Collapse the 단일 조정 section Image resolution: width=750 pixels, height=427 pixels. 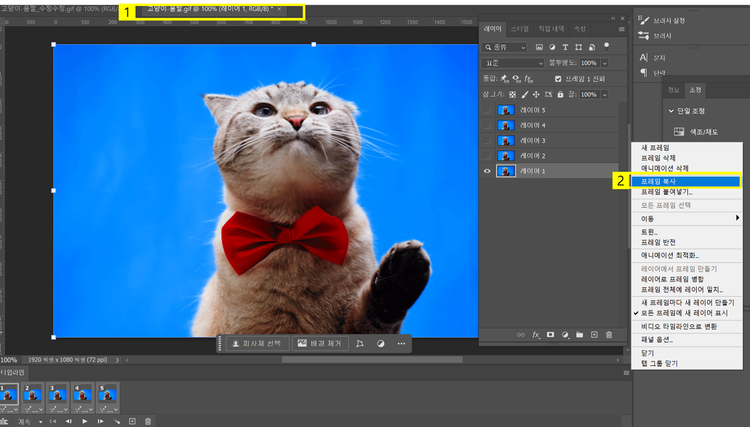(x=671, y=110)
